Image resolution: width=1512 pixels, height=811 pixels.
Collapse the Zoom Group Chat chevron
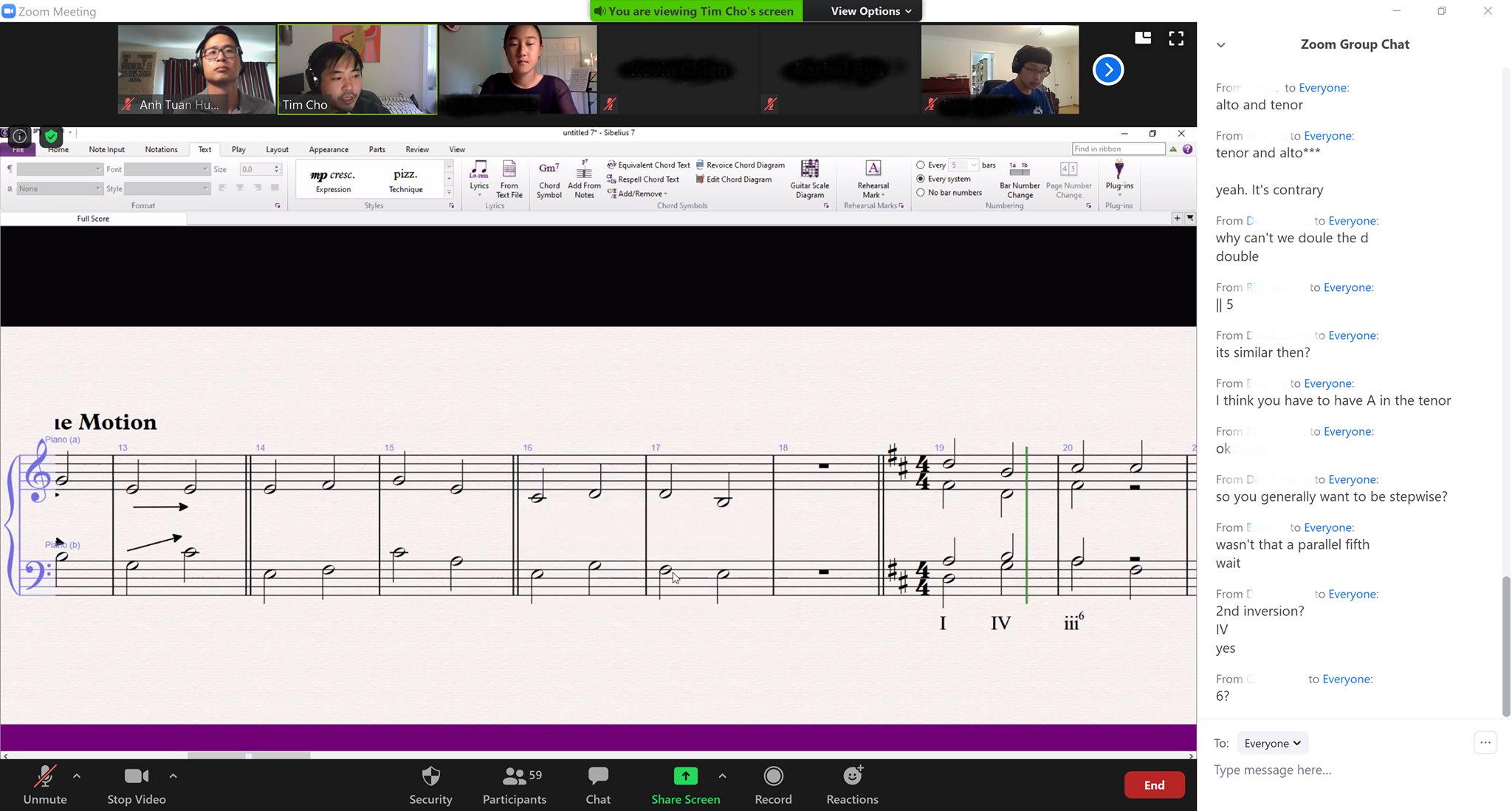coord(1221,45)
